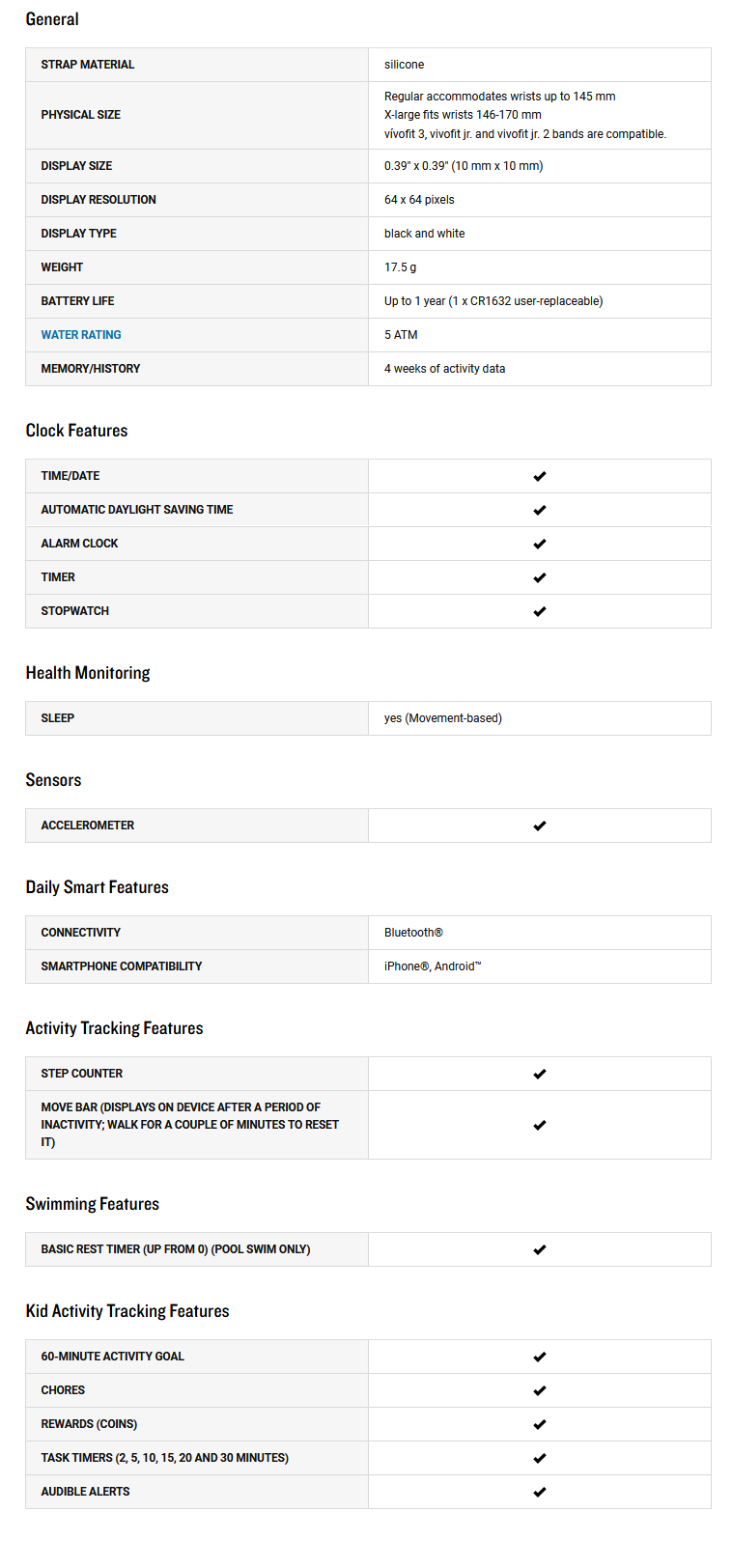Click the Strap Material label cell
Screen dimensions: 732x1568
click(88, 65)
